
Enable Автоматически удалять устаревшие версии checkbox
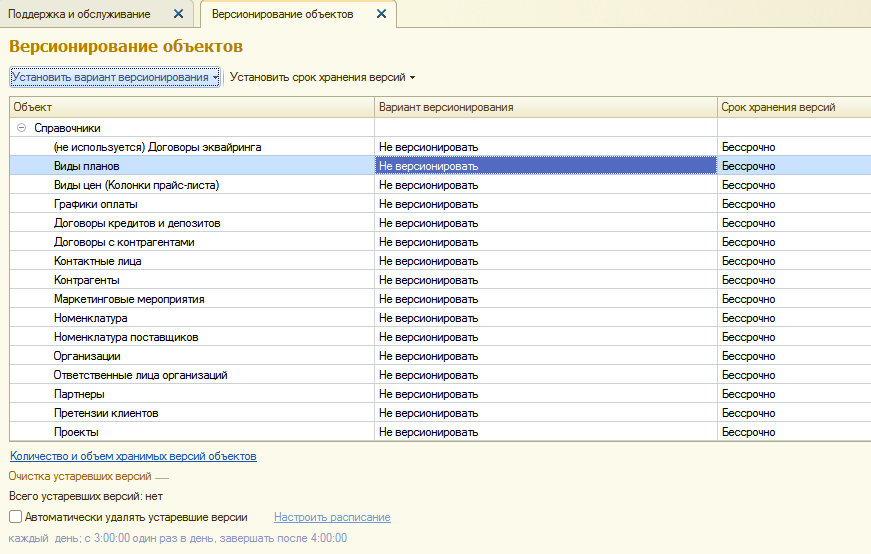pyautogui.click(x=16, y=517)
